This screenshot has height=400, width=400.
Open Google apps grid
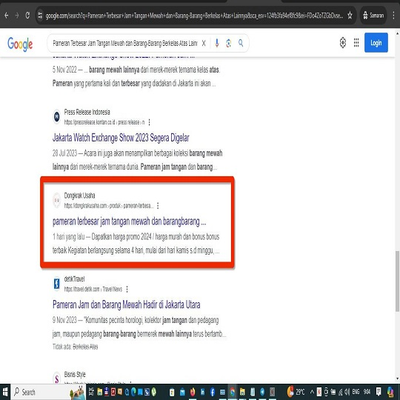pyautogui.click(x=356, y=43)
